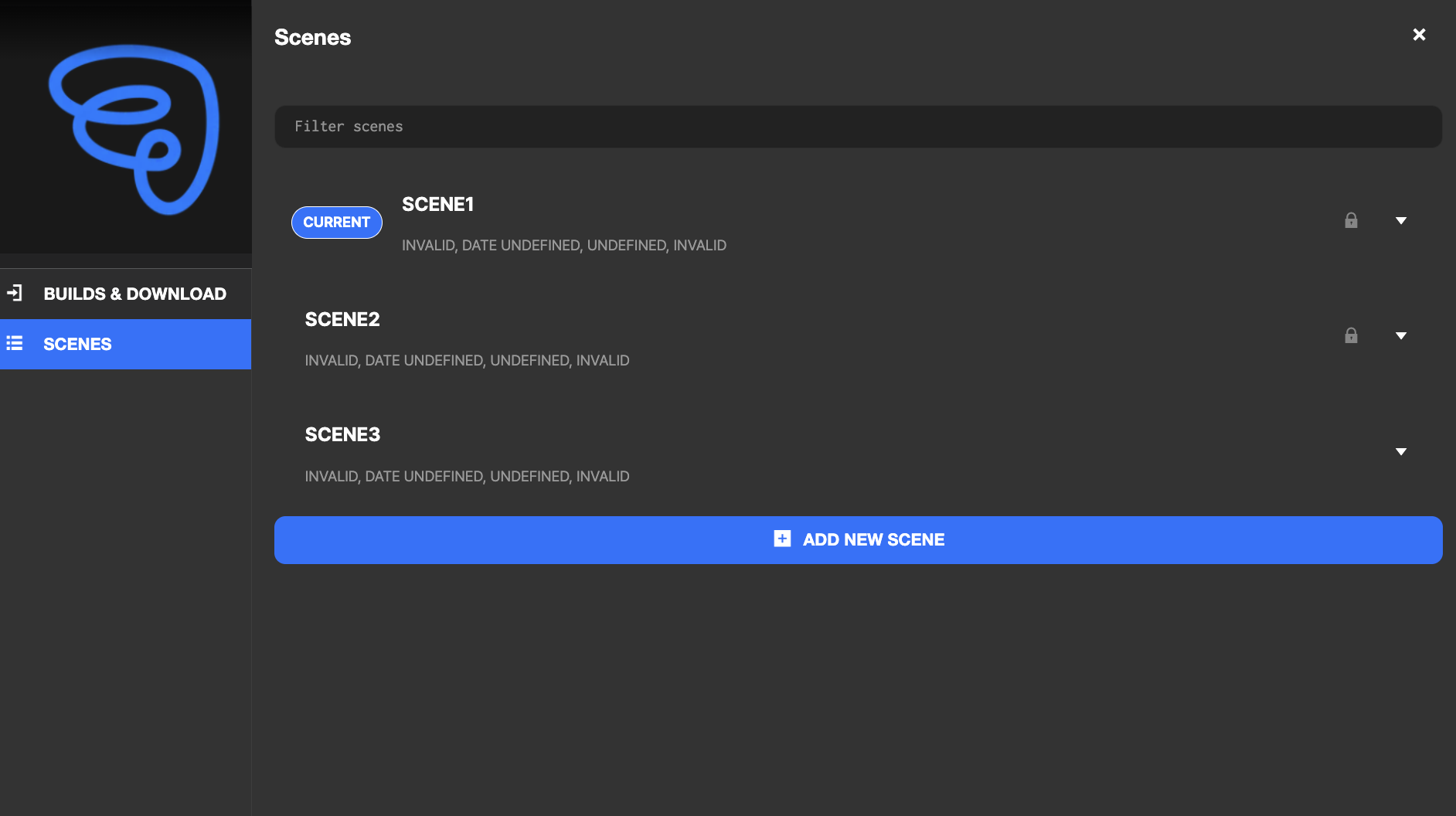Expand the SCENE2 dropdown arrow
The image size is (1456, 816).
click(x=1400, y=336)
